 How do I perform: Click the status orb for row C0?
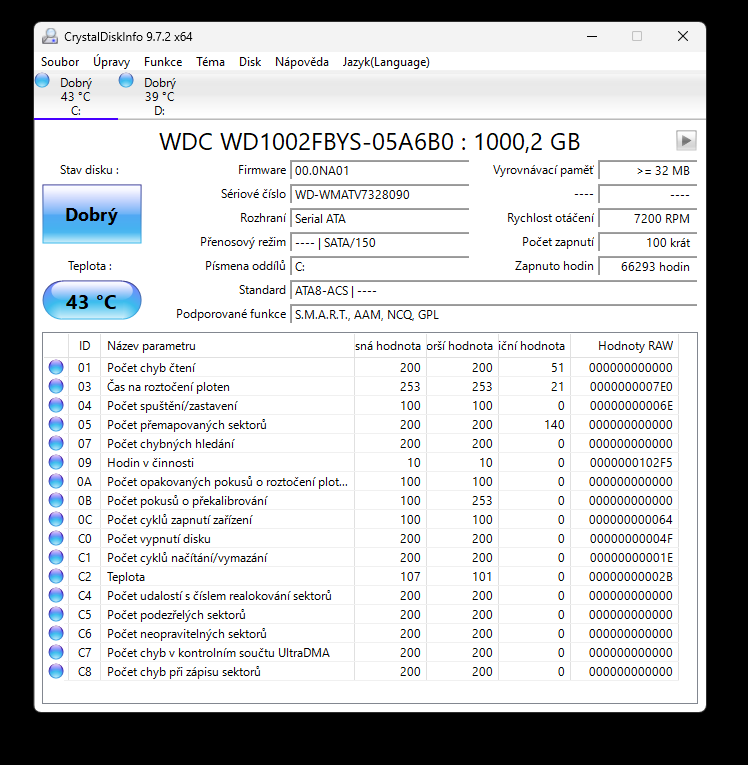point(56,538)
